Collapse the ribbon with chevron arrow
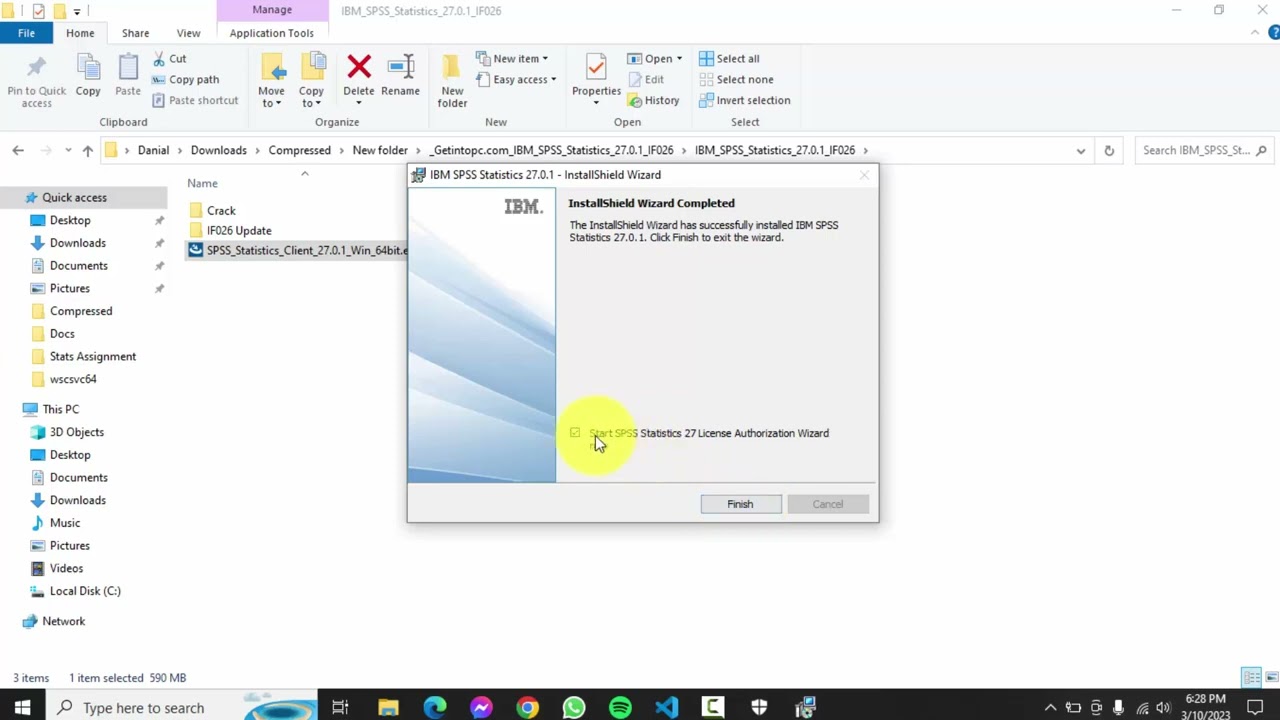Image resolution: width=1280 pixels, height=720 pixels. pyautogui.click(x=1255, y=33)
